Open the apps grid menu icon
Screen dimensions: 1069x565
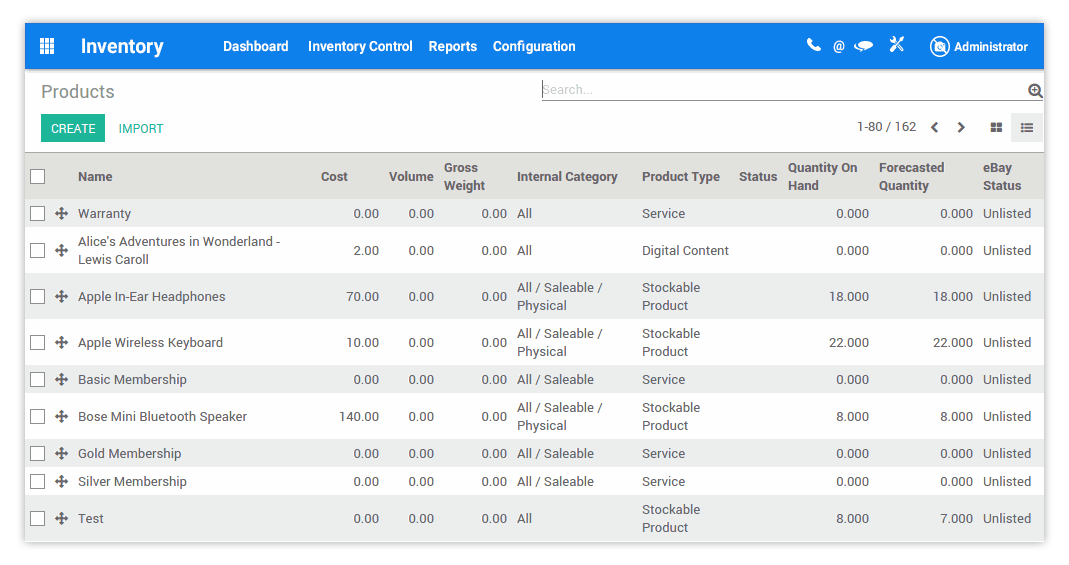(47, 46)
